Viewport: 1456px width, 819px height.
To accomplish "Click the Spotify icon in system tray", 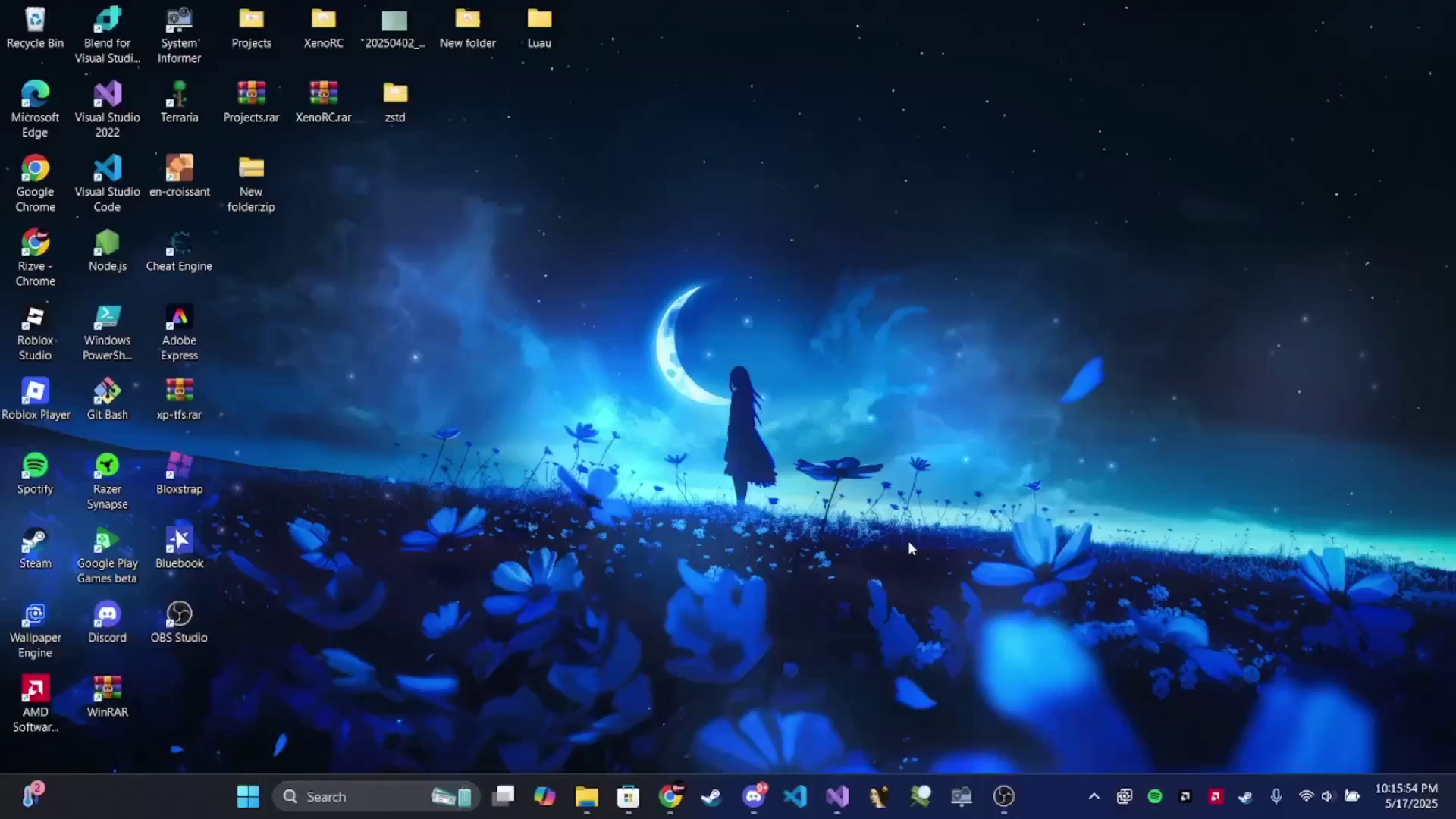I will 1155,796.
